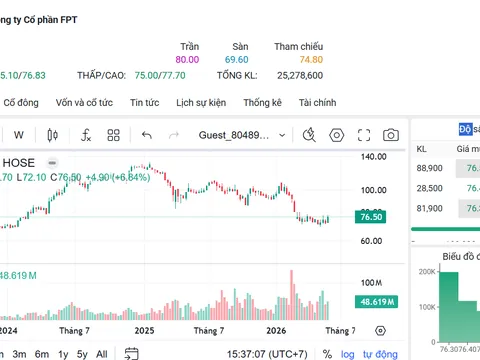Toggle the percent scale
Viewport: 480px width, 360px height.
pyautogui.click(x=327, y=354)
